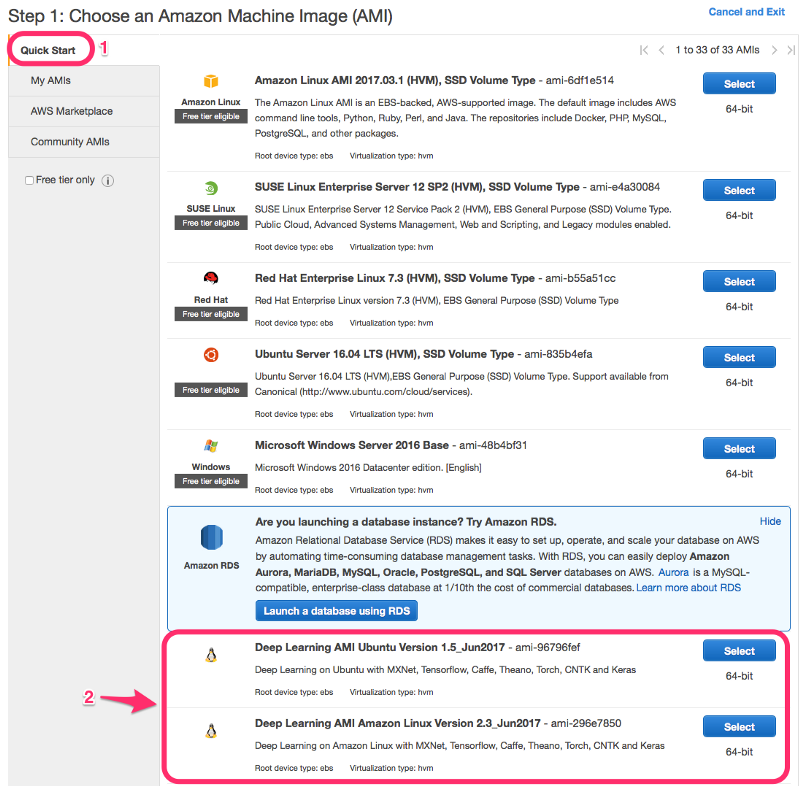Screen dimensions: 800x786
Task: Click the Amazon RDS label under the database icon
Action: (x=211, y=566)
